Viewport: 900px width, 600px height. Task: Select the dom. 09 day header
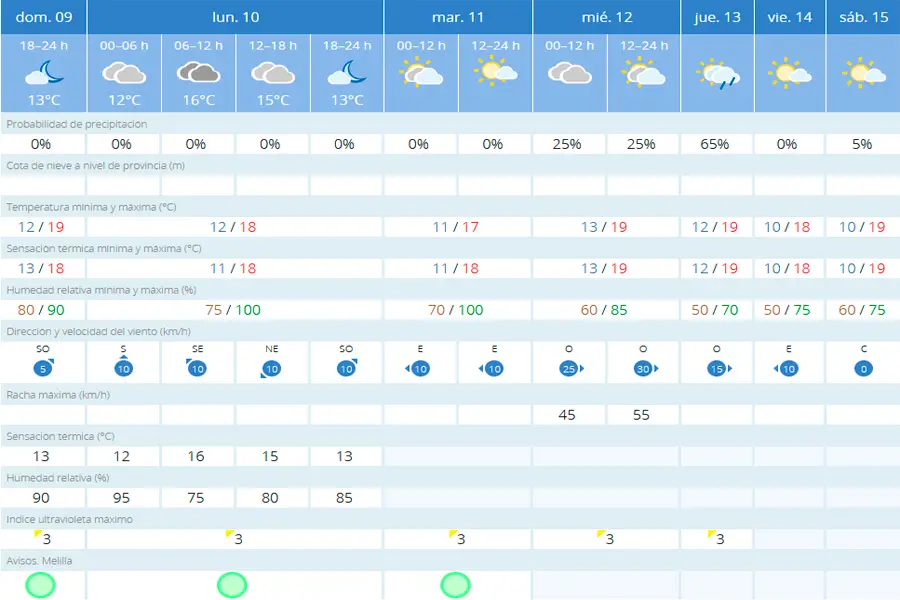pos(44,17)
